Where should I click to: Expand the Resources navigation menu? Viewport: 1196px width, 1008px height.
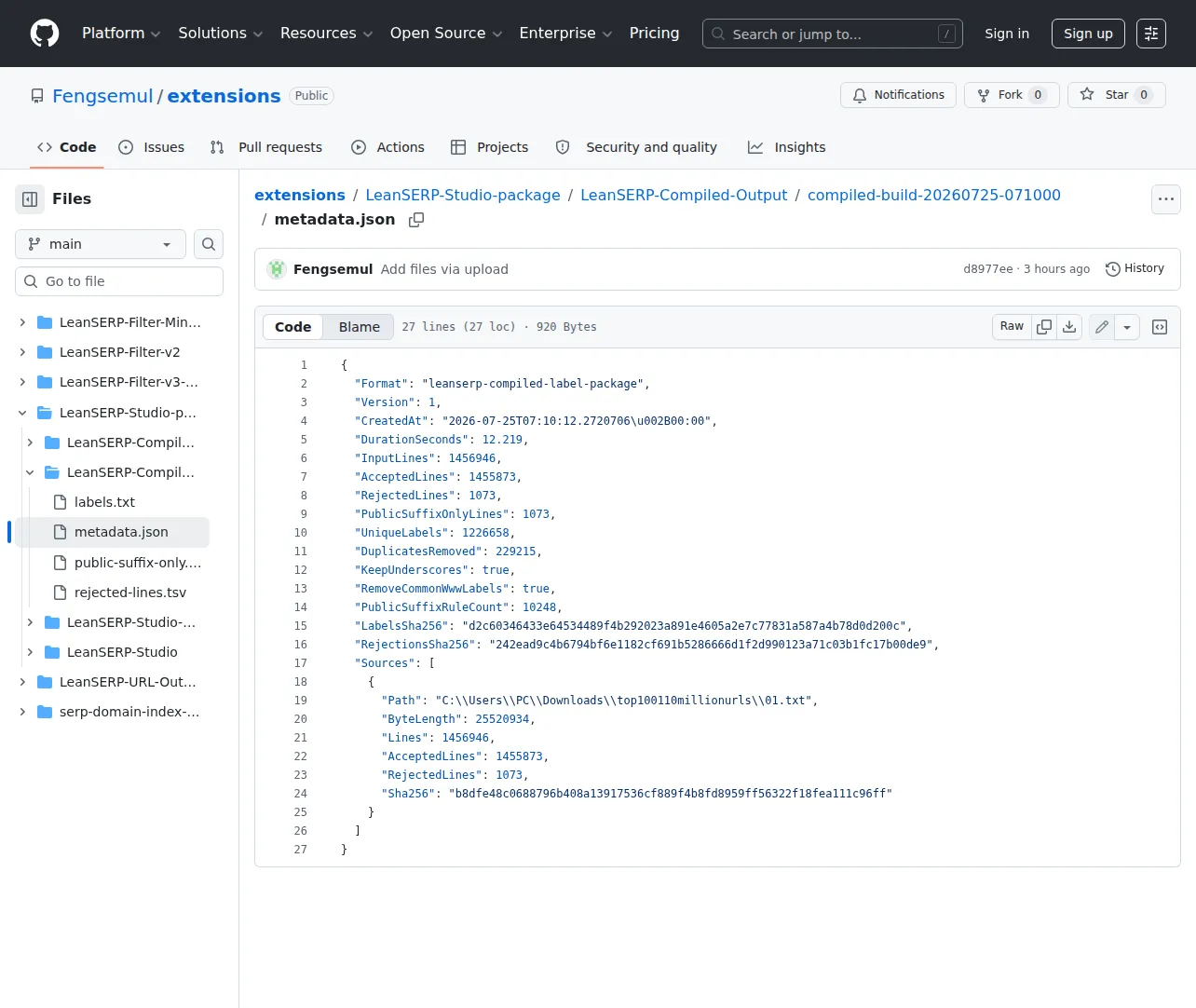pos(326,34)
